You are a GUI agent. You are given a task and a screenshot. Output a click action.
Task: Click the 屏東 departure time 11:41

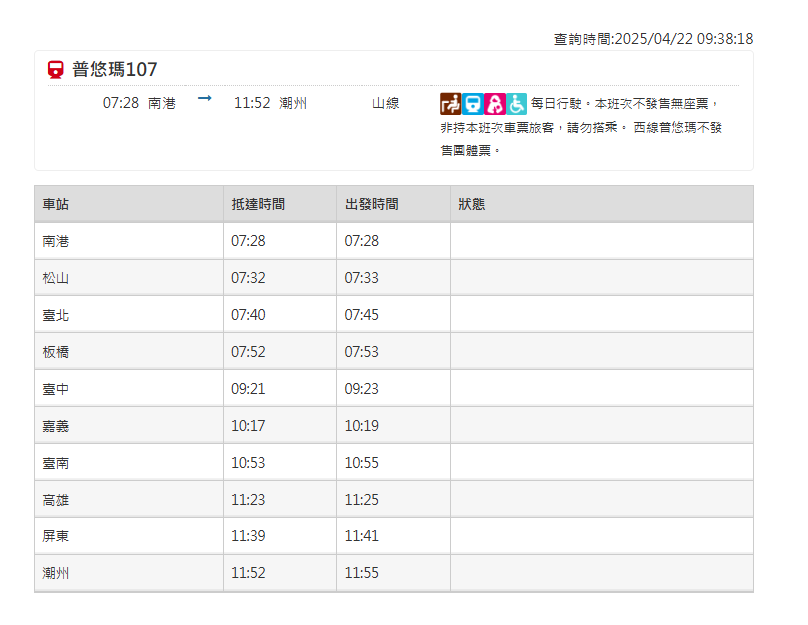[x=361, y=536]
